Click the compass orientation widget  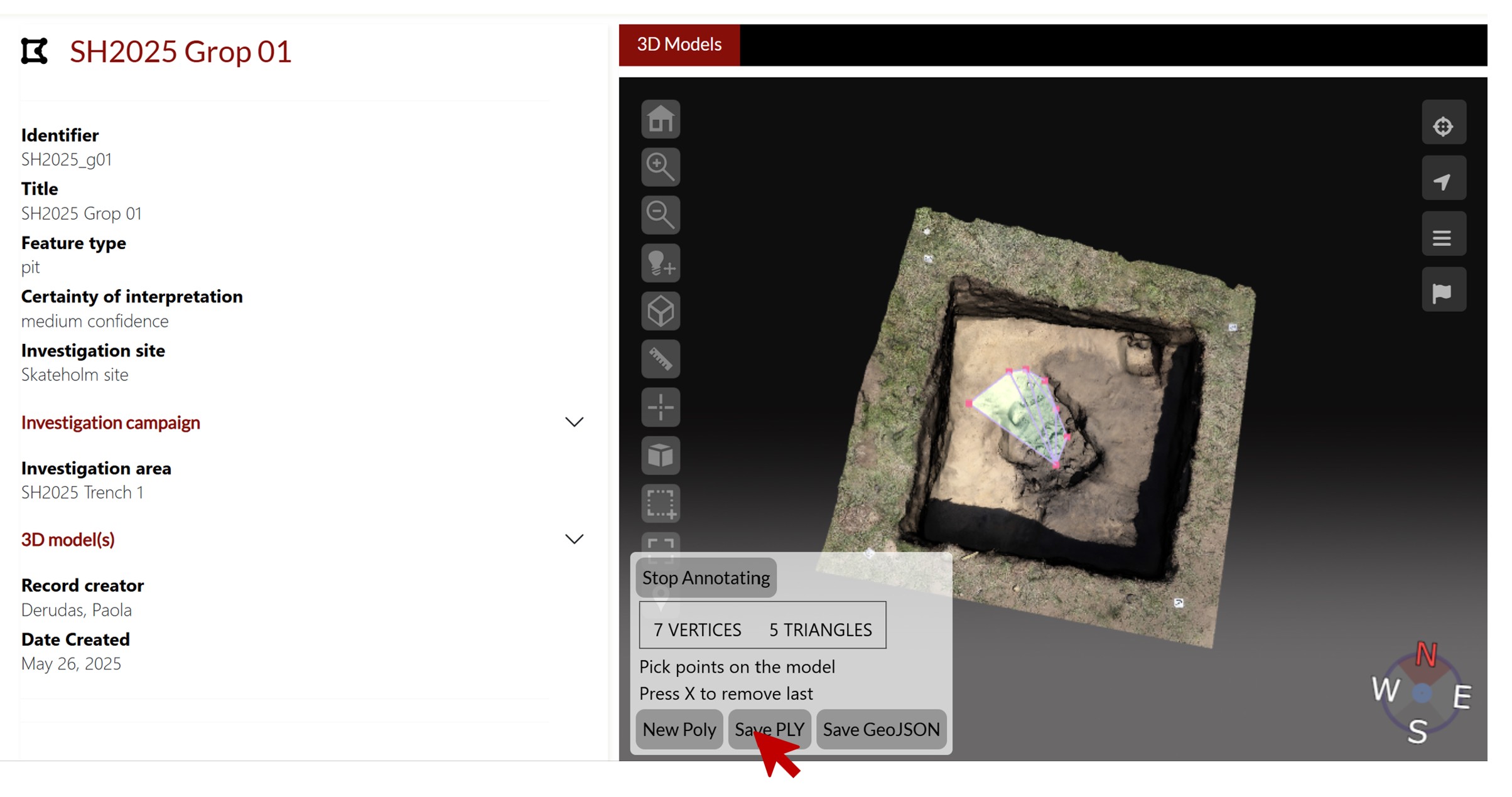click(1422, 693)
